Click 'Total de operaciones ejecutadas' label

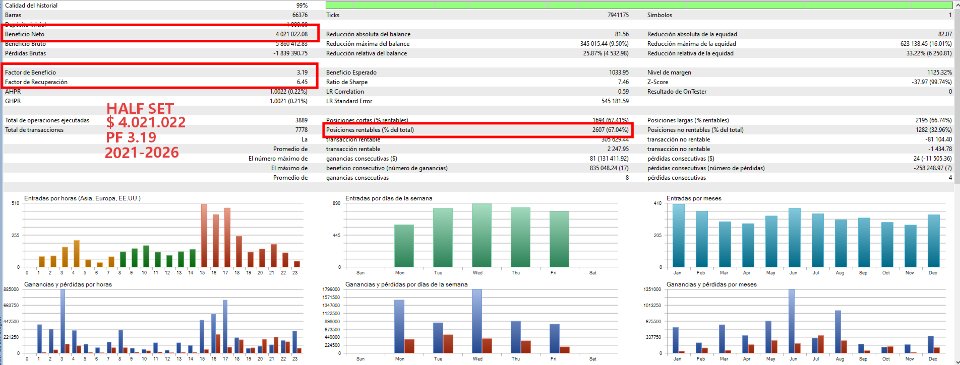click(46, 120)
